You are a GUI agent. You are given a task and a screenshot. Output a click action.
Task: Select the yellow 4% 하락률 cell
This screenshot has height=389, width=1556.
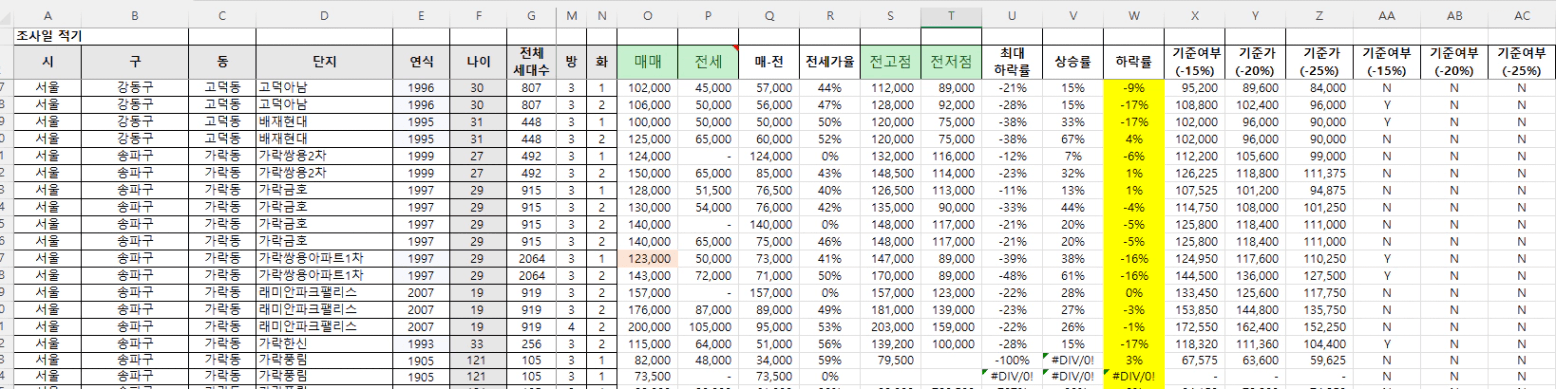pos(1134,139)
